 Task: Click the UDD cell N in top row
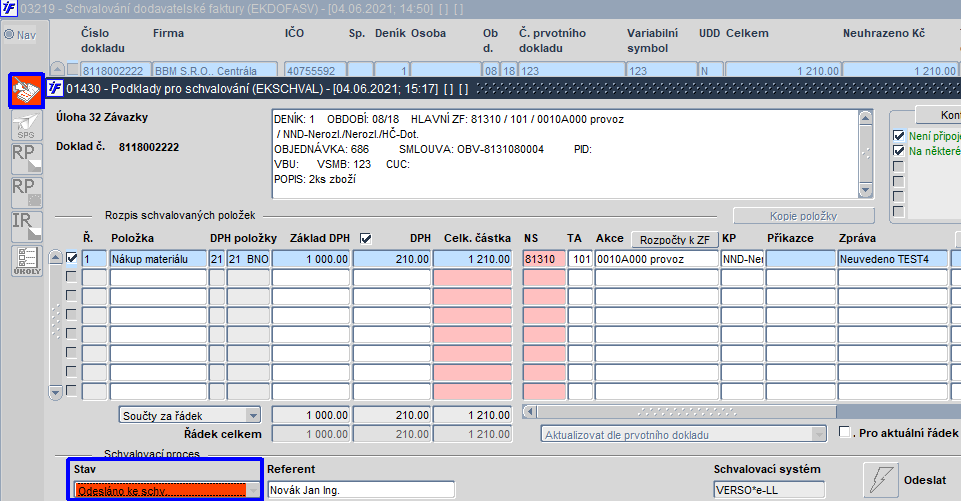[x=710, y=70]
